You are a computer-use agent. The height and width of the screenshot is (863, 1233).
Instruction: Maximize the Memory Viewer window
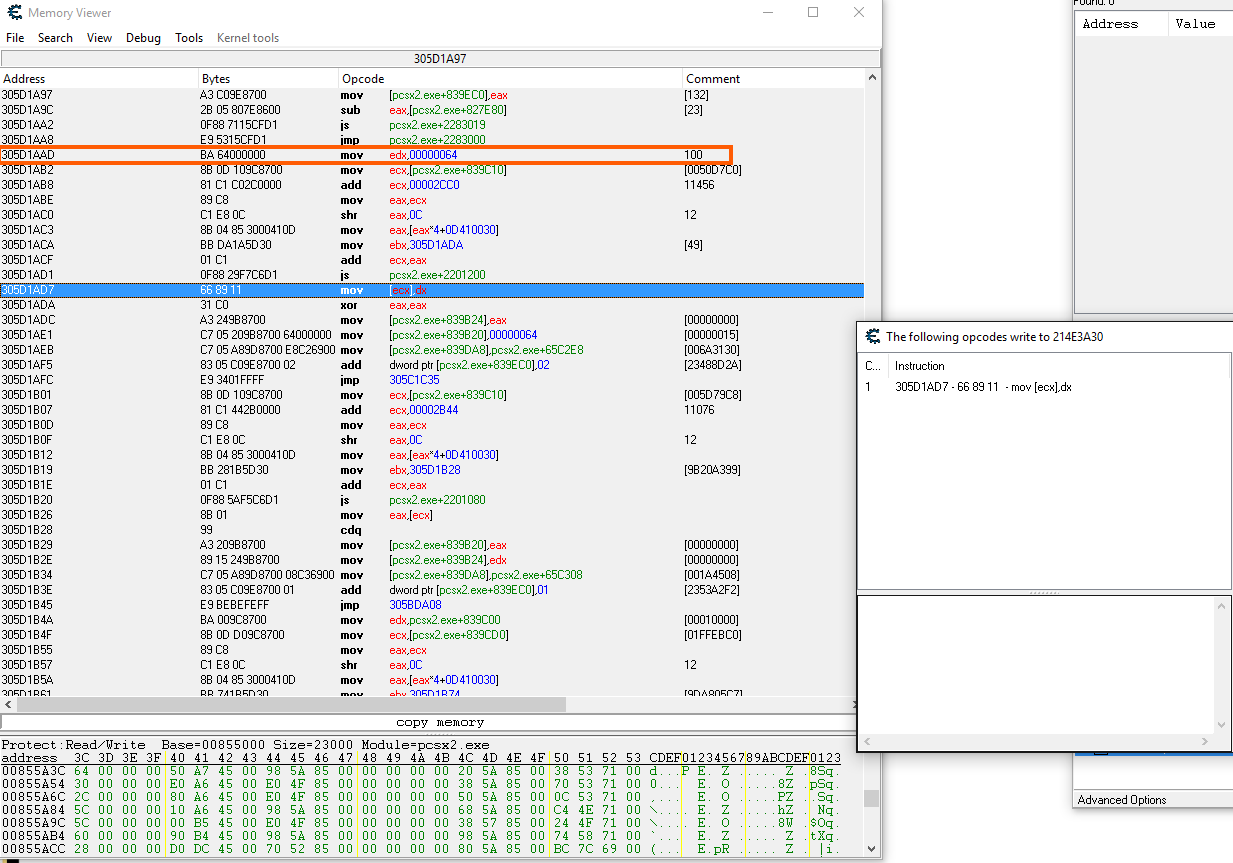point(813,13)
